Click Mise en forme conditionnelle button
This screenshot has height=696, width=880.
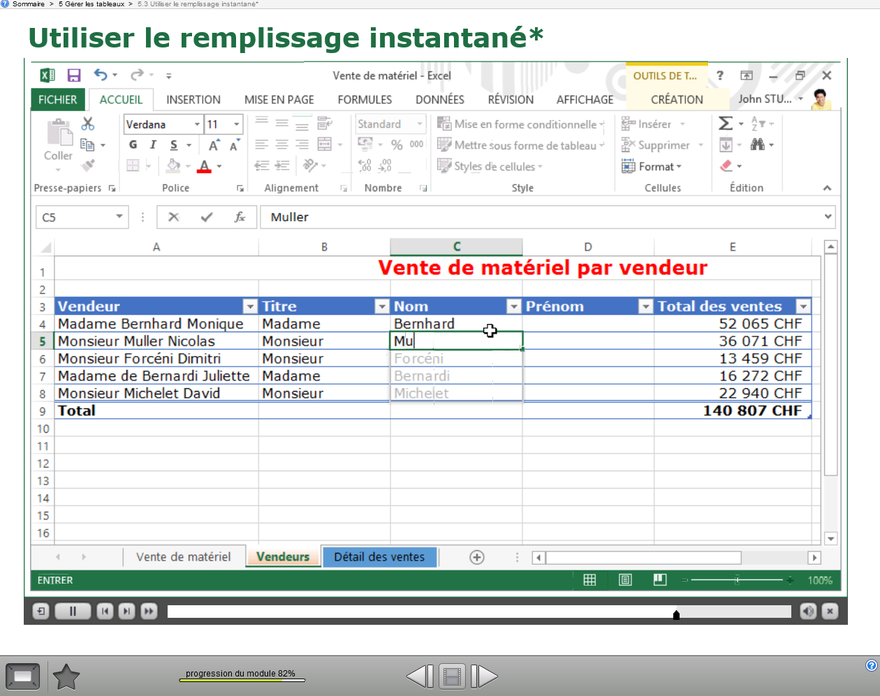tap(521, 125)
